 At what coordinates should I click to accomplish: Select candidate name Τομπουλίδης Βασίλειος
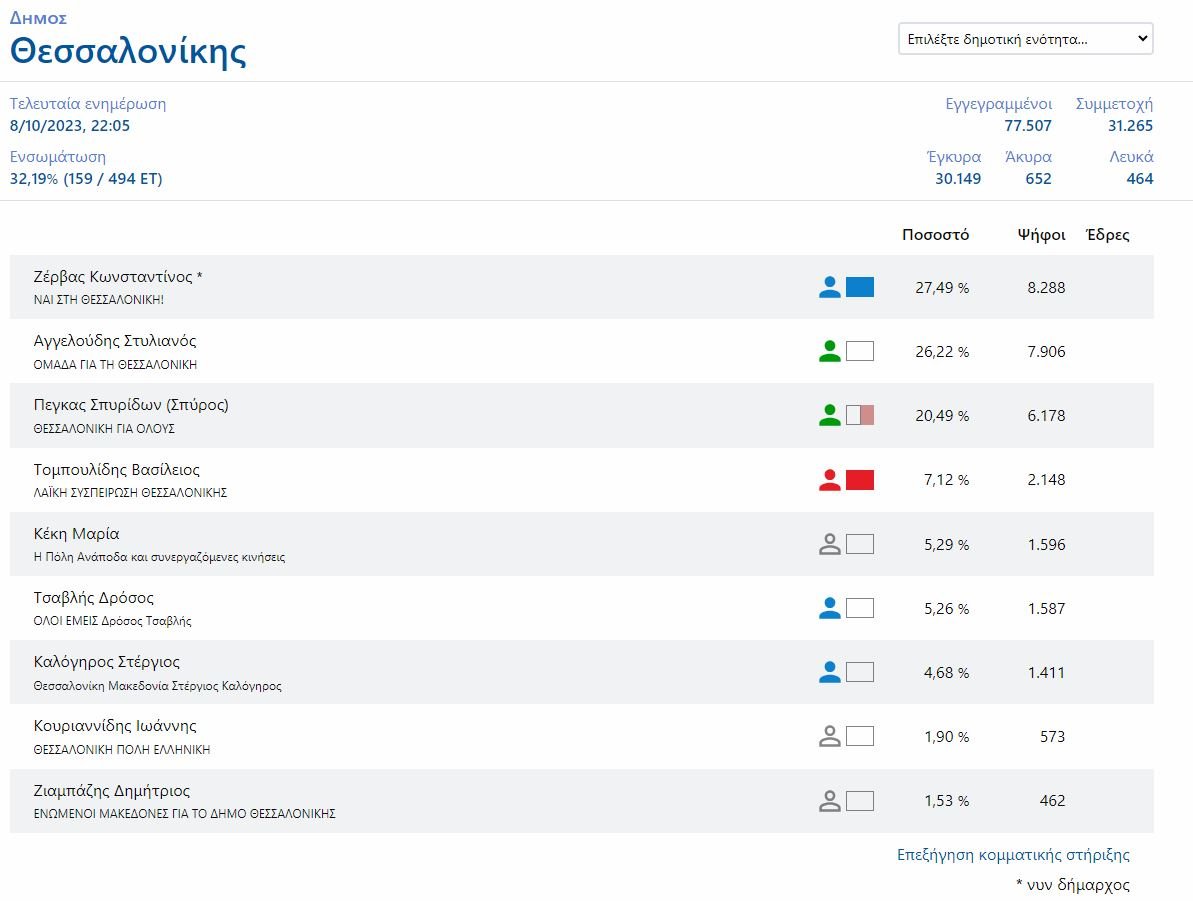pos(116,469)
